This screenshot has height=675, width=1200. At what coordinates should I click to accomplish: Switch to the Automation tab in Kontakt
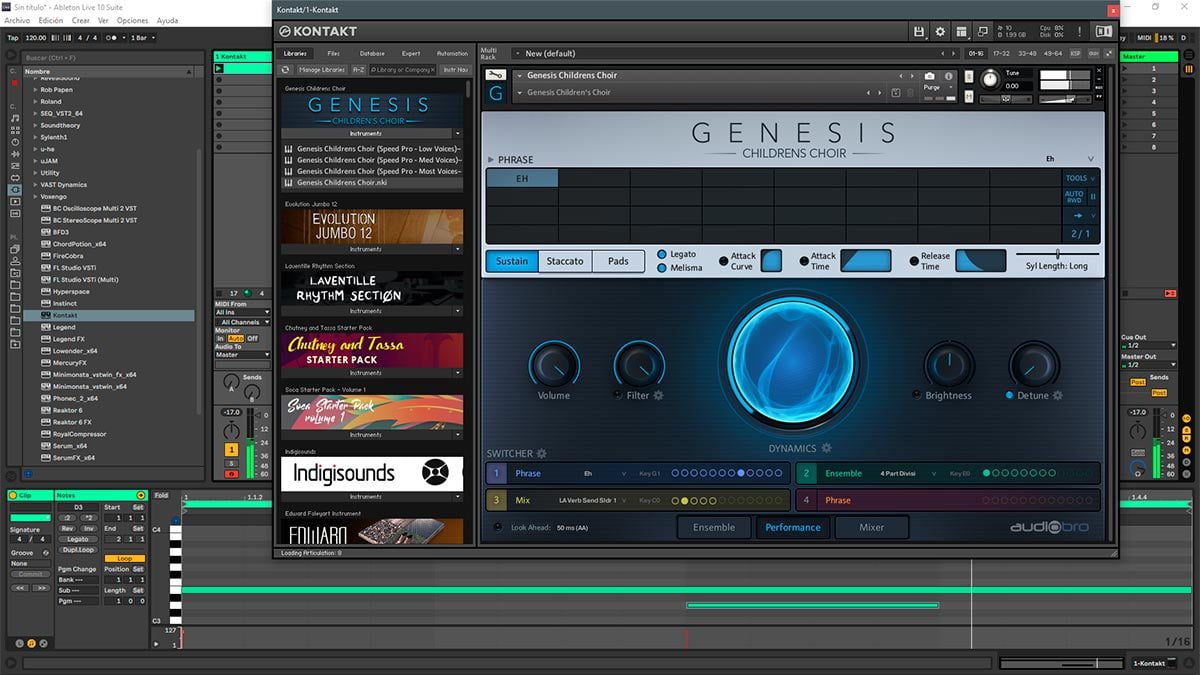(x=452, y=53)
